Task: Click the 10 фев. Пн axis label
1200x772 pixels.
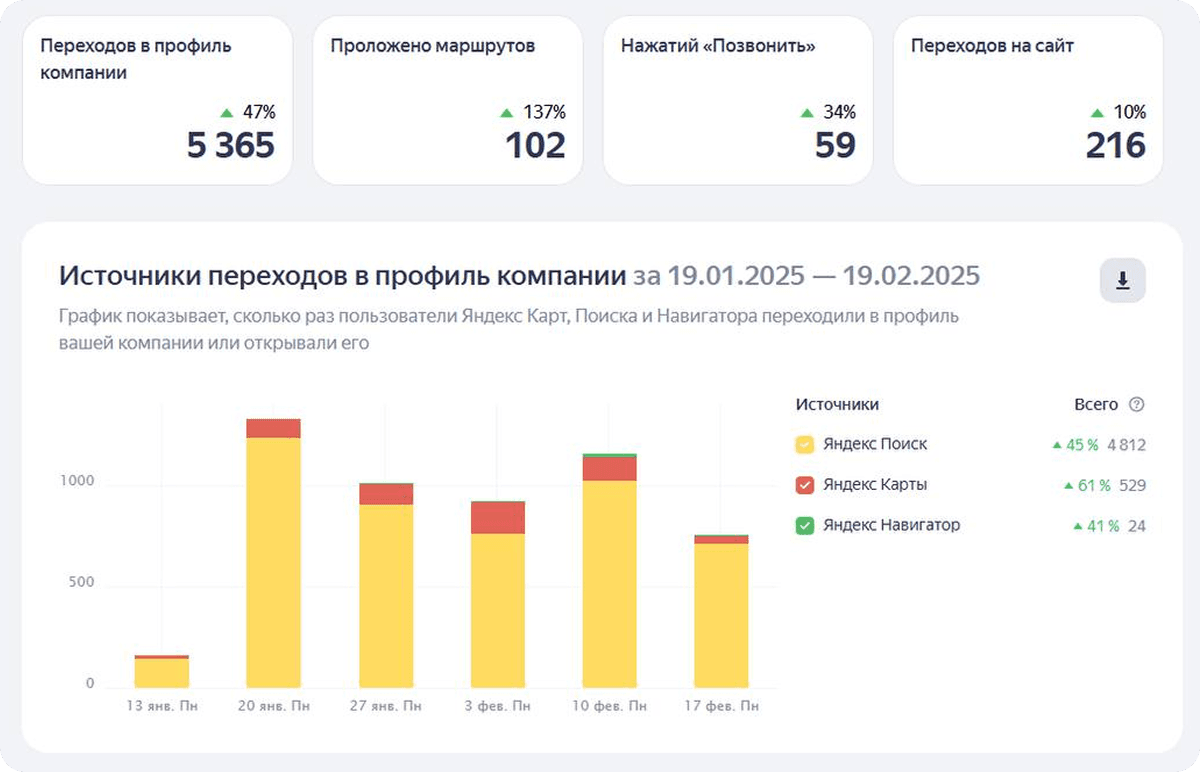Action: pyautogui.click(x=610, y=706)
